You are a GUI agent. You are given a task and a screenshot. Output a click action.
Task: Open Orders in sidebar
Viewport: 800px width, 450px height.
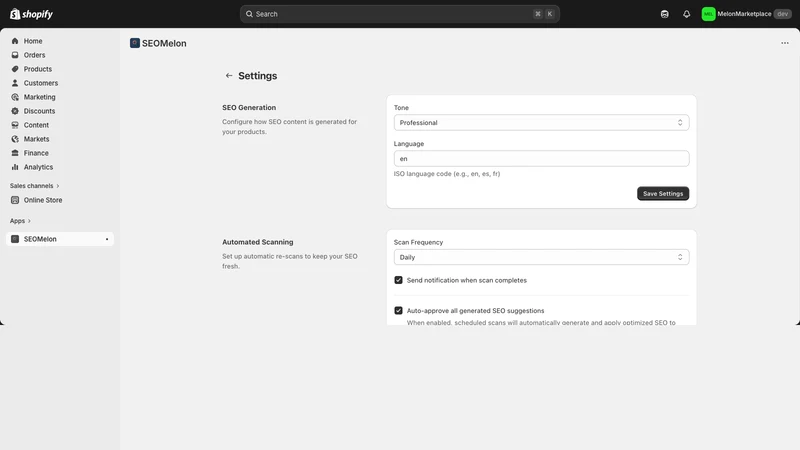point(34,55)
